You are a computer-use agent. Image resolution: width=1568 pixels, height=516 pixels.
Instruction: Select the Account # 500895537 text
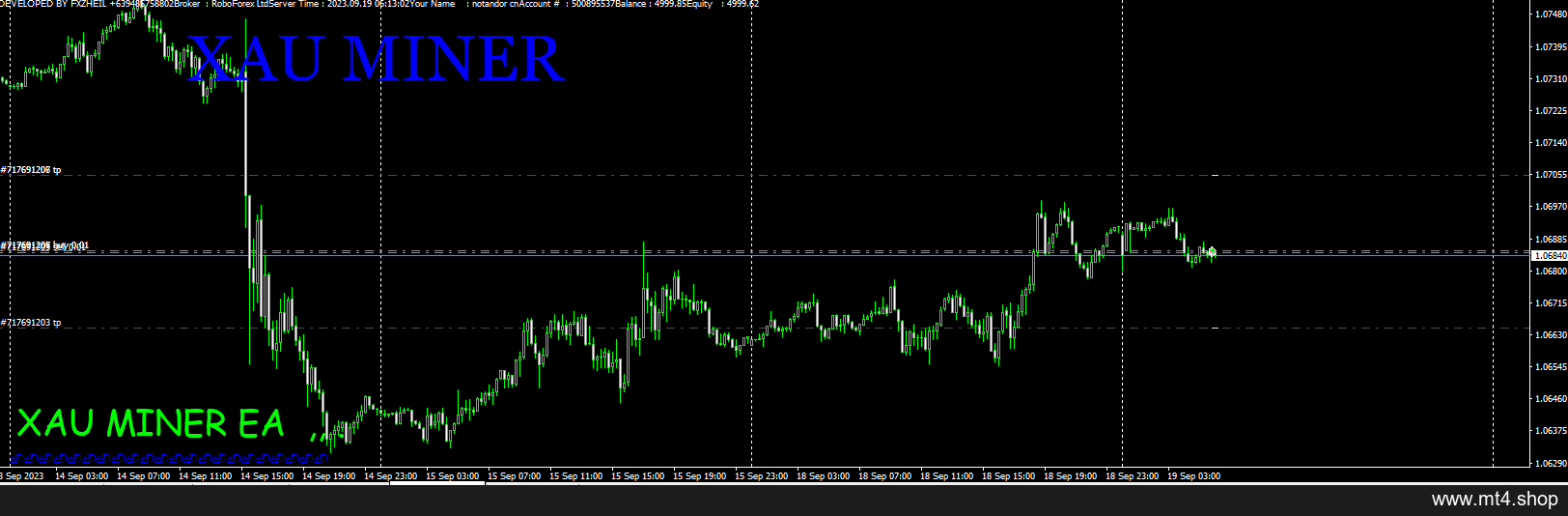(569, 4)
